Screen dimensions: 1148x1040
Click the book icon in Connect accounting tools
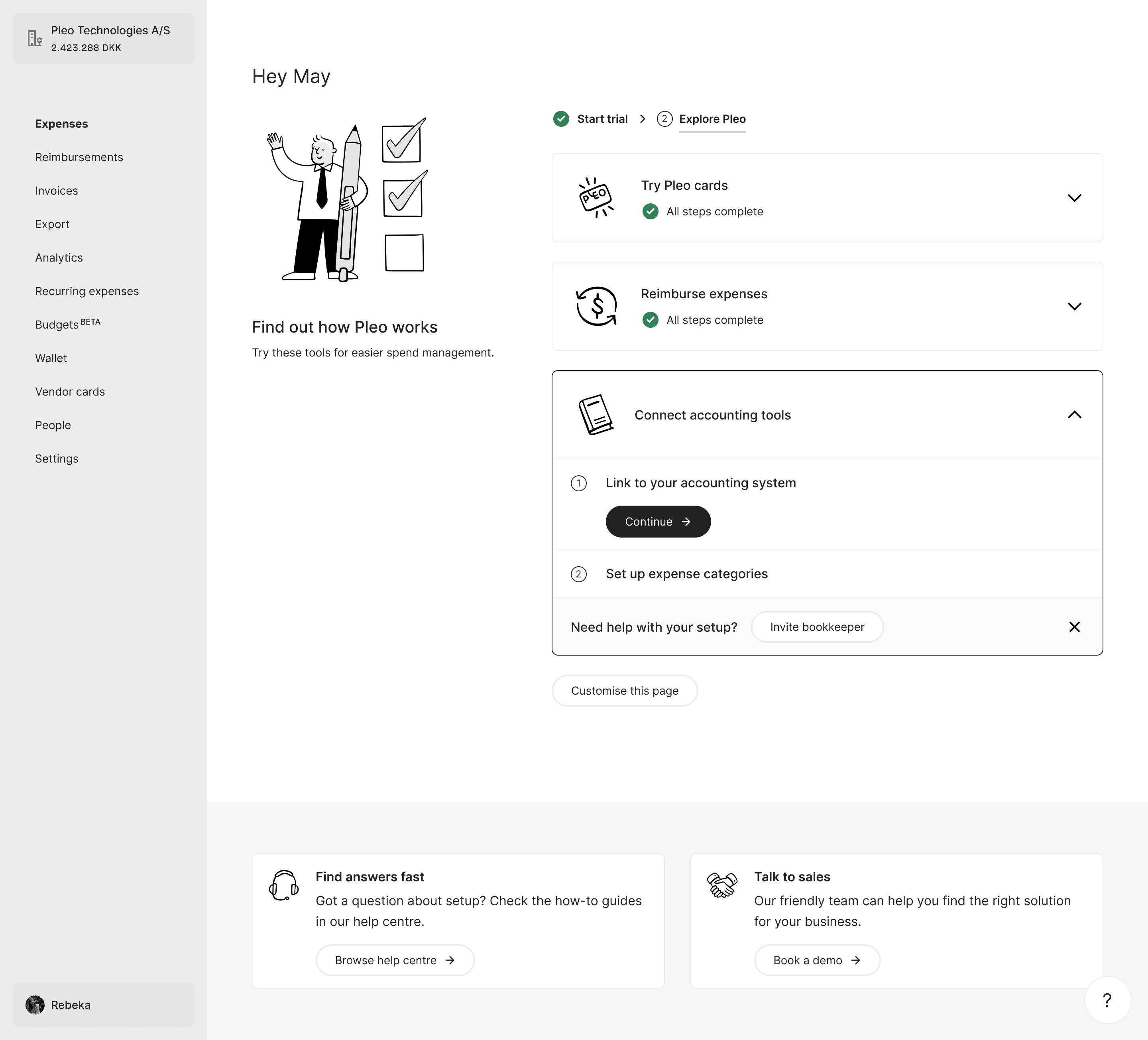[596, 415]
